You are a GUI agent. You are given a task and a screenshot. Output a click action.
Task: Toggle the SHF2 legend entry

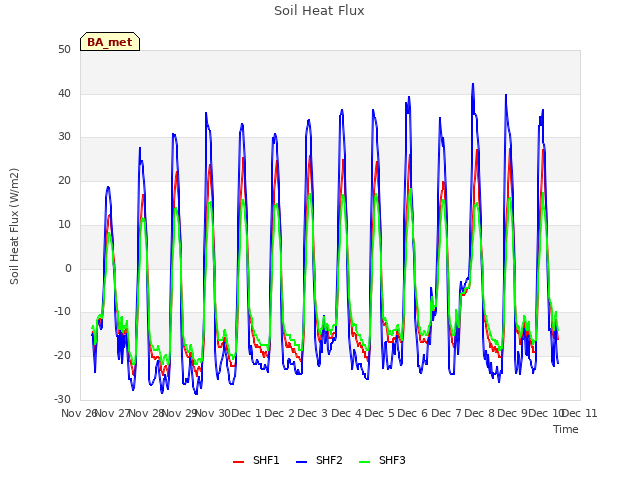tap(319, 460)
